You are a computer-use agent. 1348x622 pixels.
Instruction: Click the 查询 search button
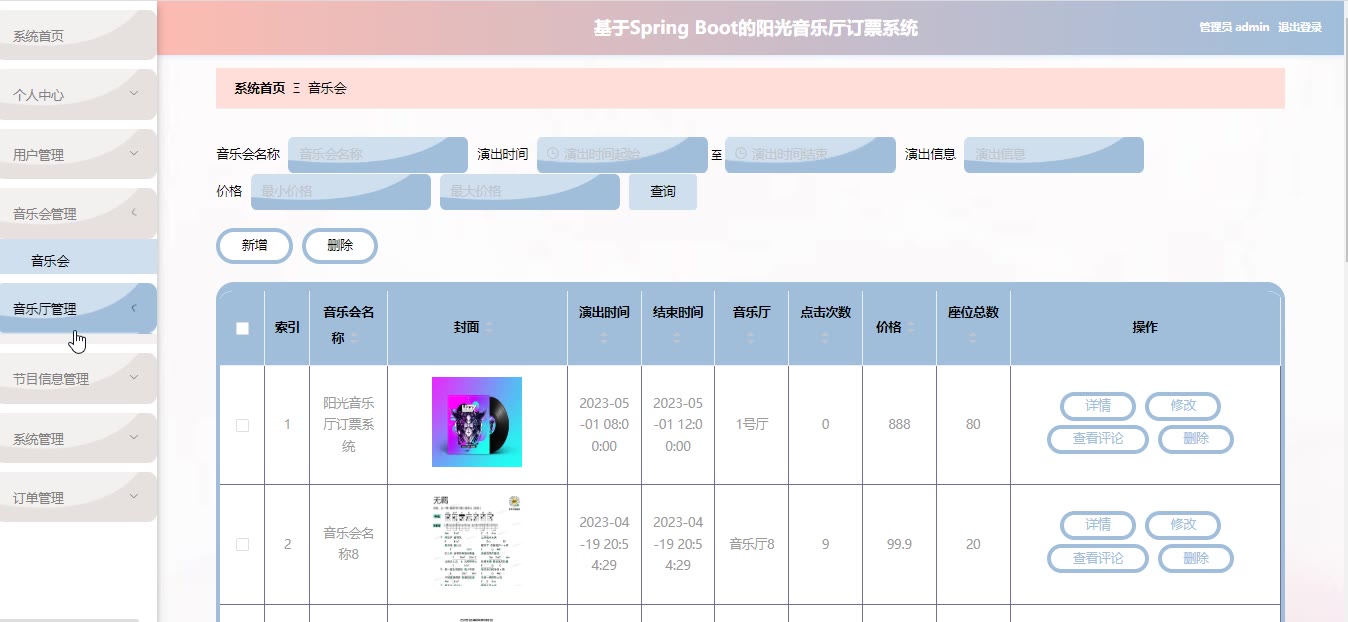(x=663, y=192)
